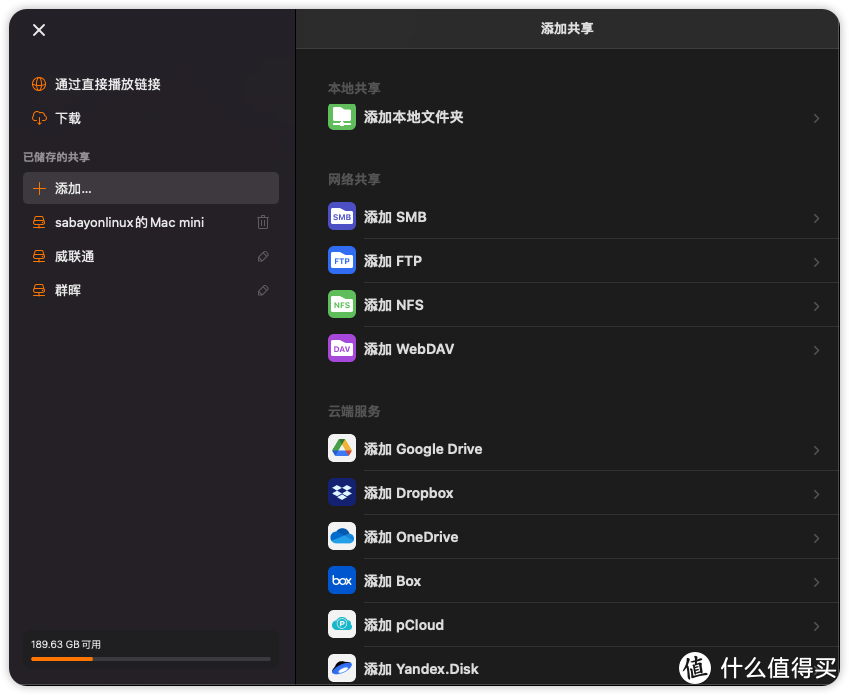Select 通过直接播放链接 in sidebar
Screen dimensions: 849x695
pyautogui.click(x=151, y=84)
